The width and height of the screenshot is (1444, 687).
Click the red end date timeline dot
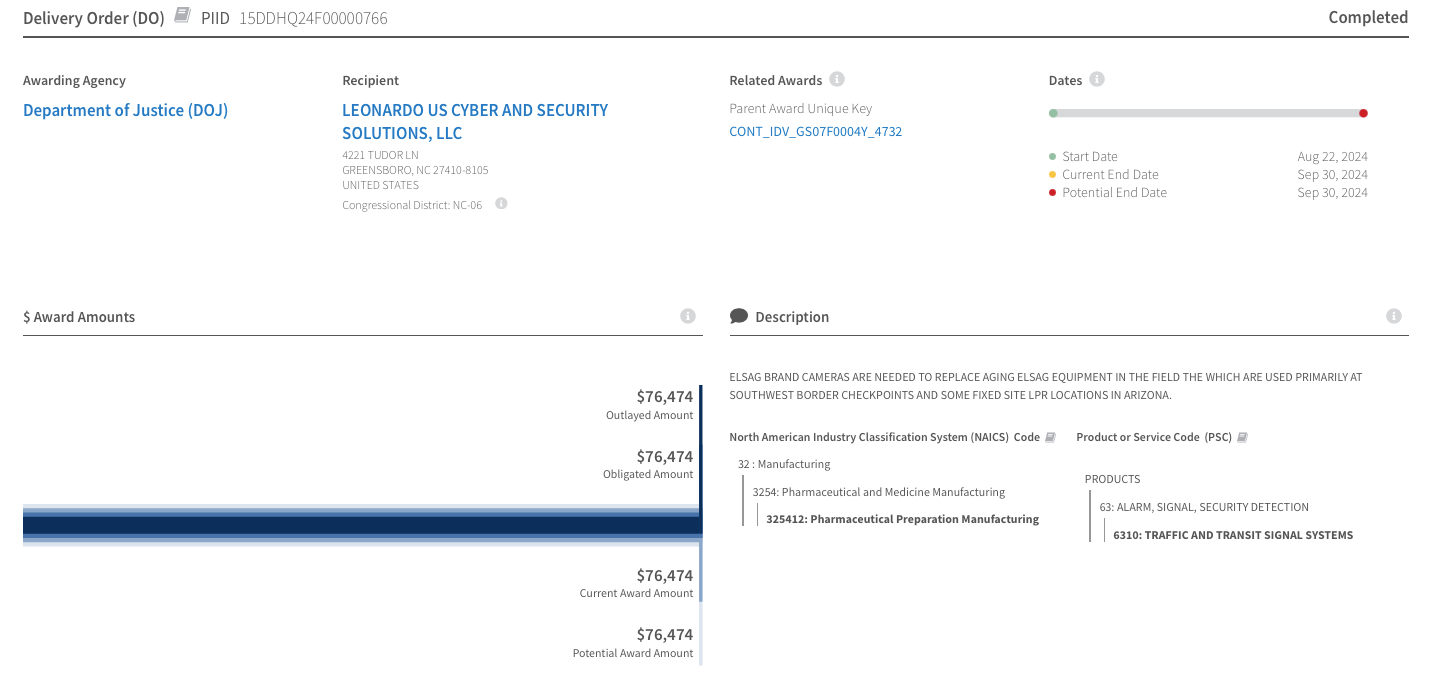coord(1363,113)
